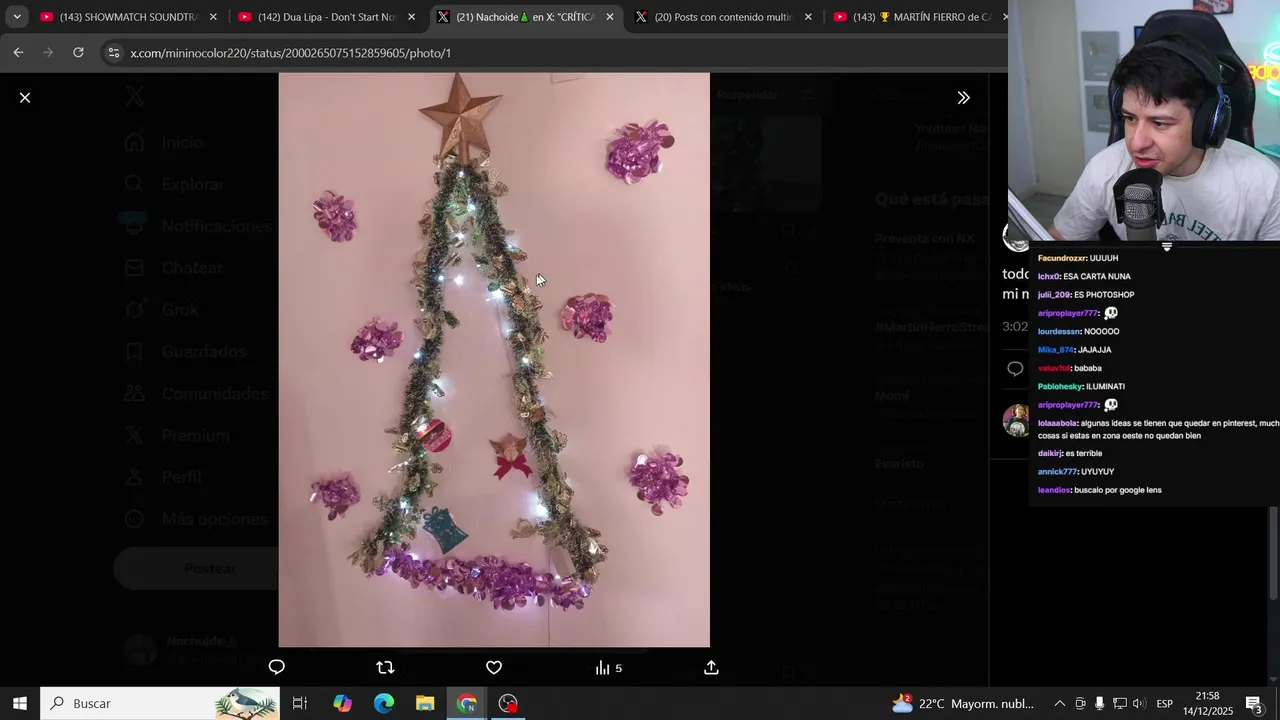Image resolution: width=1280 pixels, height=720 pixels.
Task: Open the clock showing 21:58
Action: (x=1207, y=703)
